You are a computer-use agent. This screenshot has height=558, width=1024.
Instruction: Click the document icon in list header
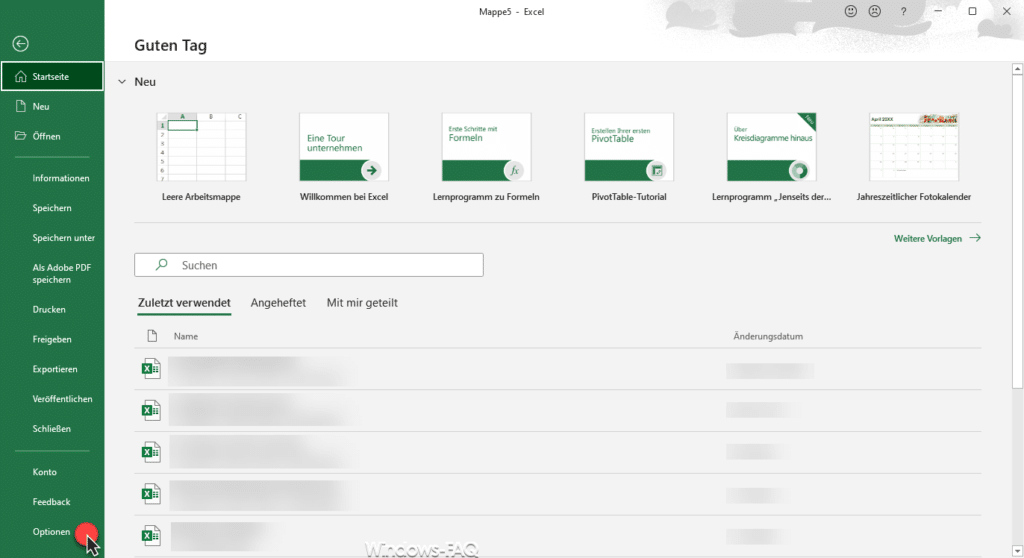152,336
